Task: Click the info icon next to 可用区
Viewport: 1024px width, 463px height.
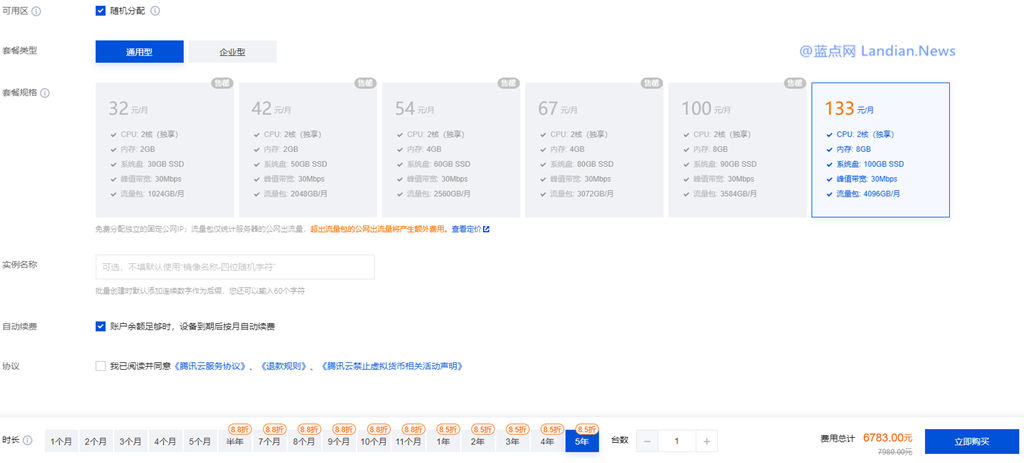Action: click(x=37, y=11)
